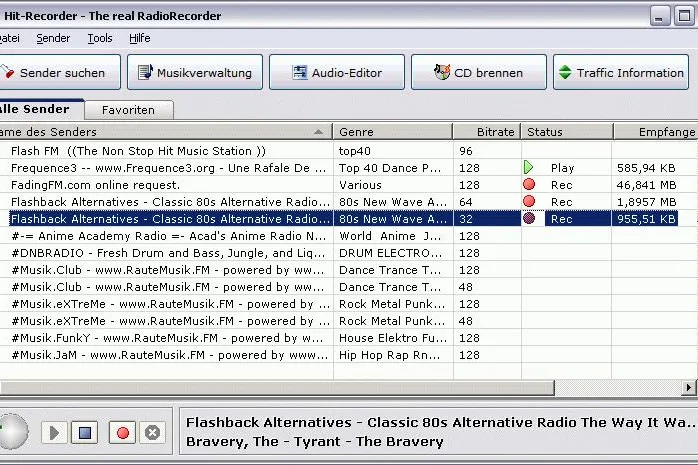Click the 955,51 KB received value
This screenshot has width=698, height=465.
point(646,219)
